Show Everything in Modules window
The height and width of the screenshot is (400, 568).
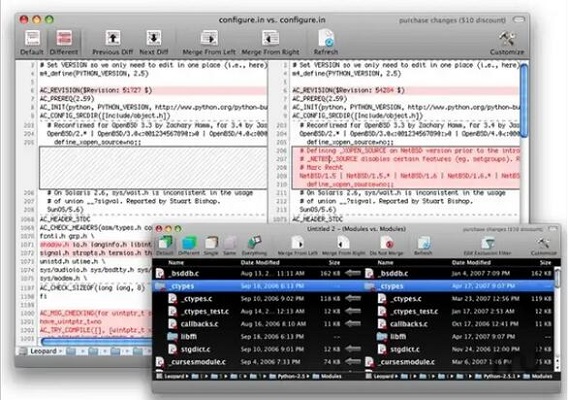coord(254,245)
